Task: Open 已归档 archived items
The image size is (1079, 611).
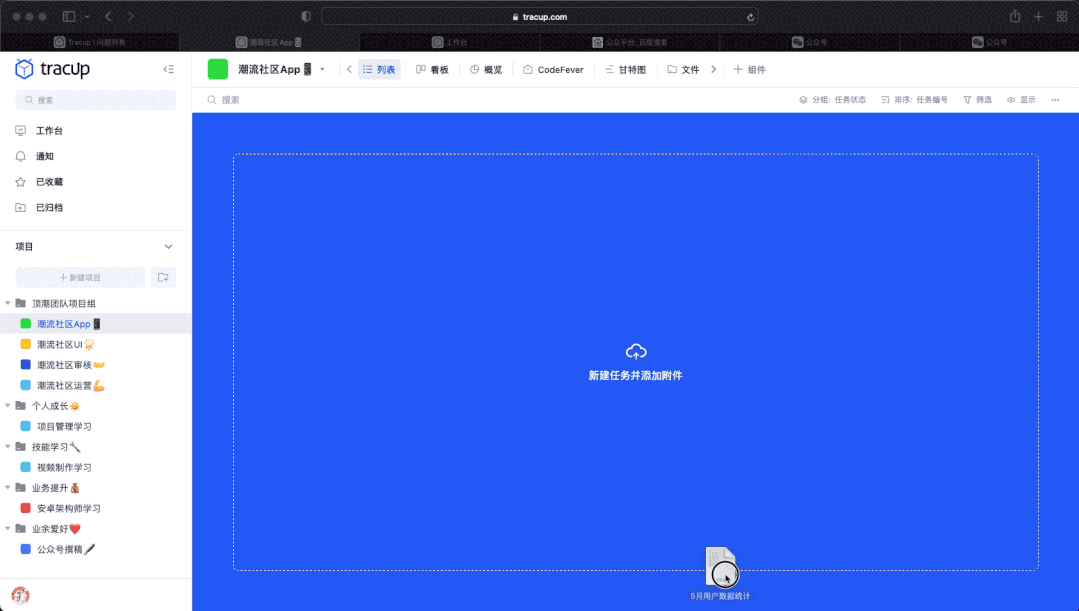Action: [x=21, y=207]
